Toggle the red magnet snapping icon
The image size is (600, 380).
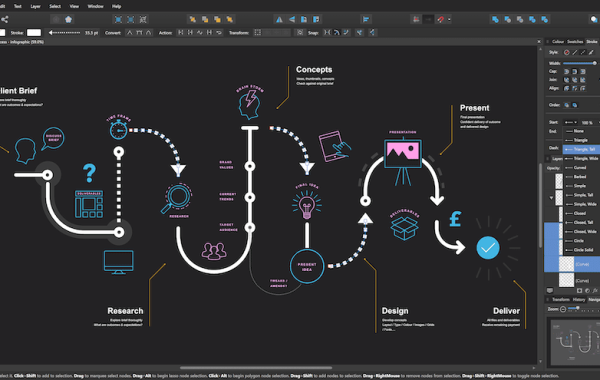[441, 19]
